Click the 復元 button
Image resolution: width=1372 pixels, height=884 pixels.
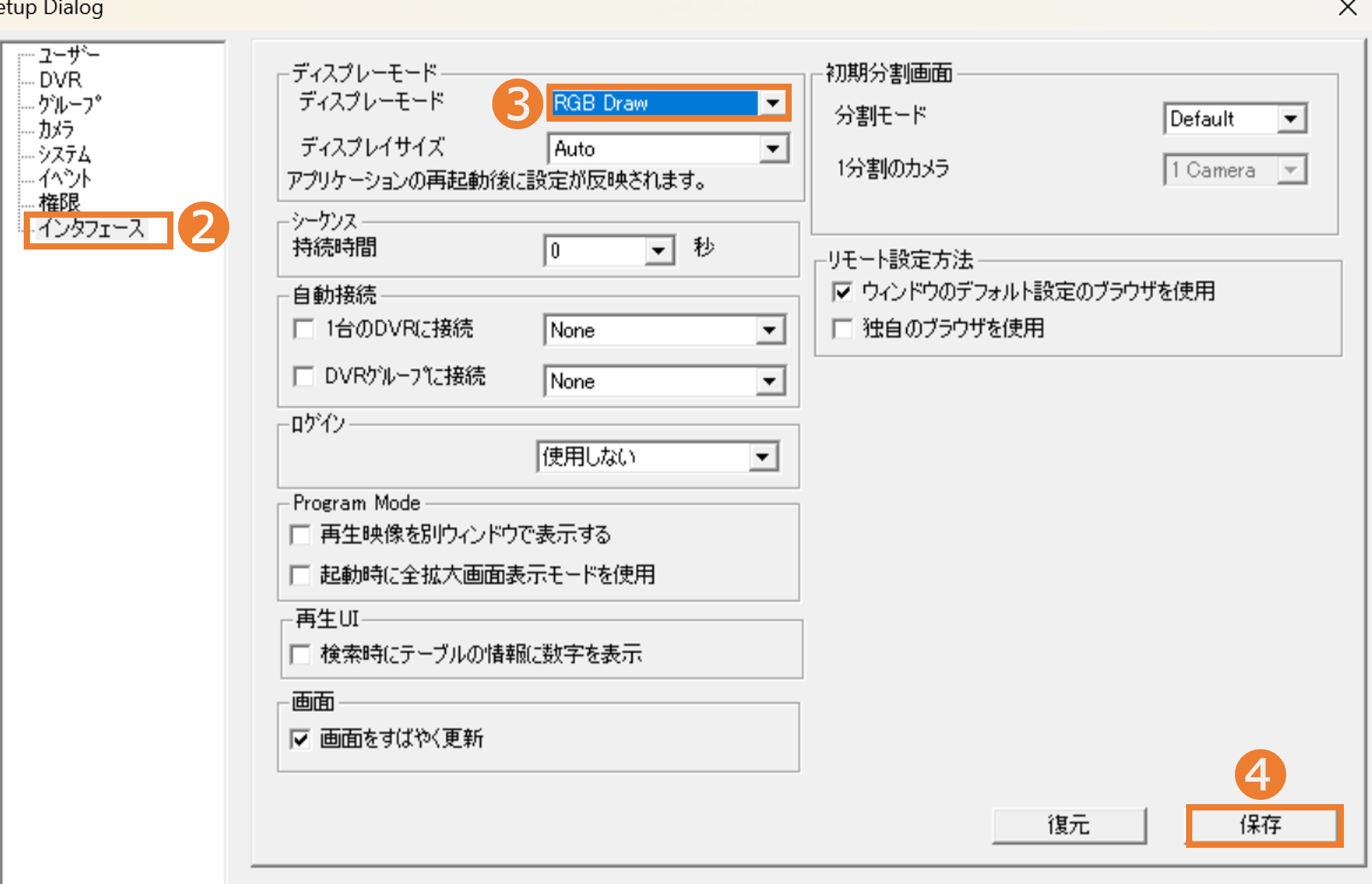pos(1069,825)
